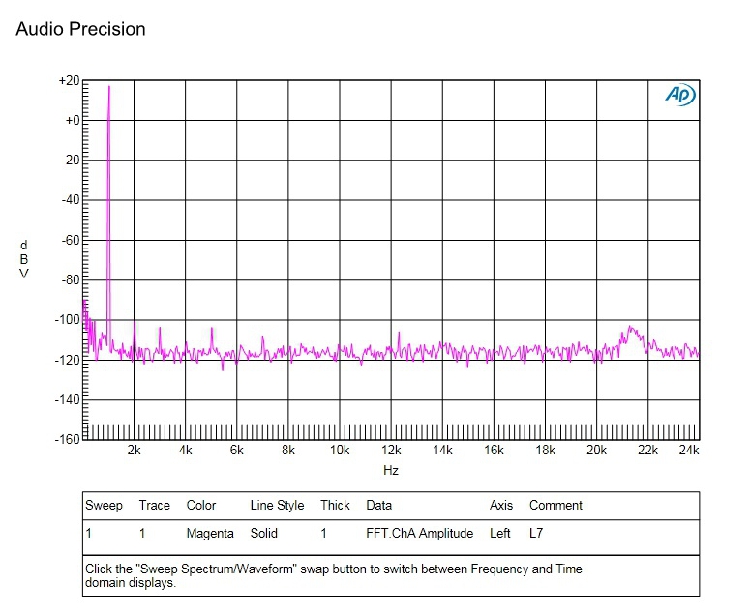Screen dimensions: 750x613
Task: Click the 2k frequency axis label
Action: click(134, 450)
